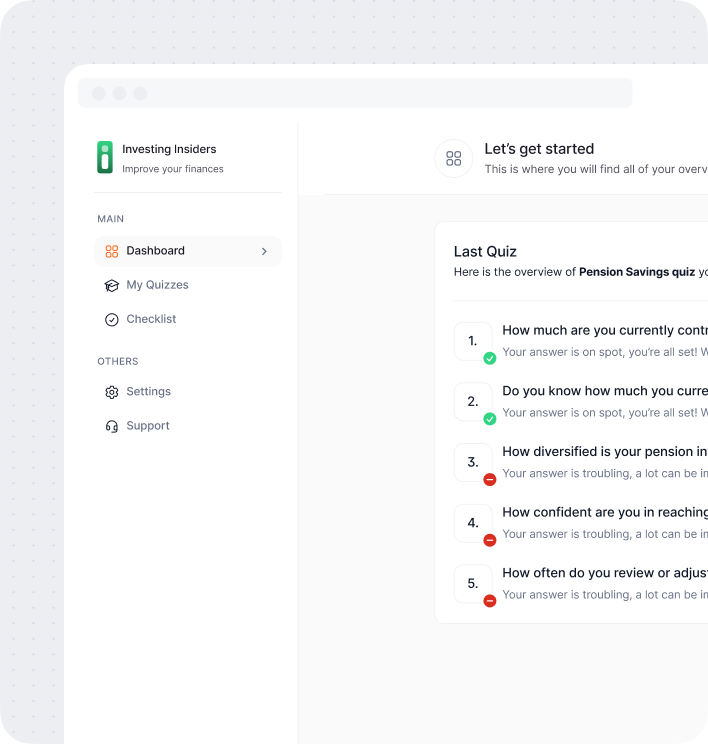This screenshot has height=744, width=708.
Task: Click the browser address bar placeholder
Action: tap(355, 93)
